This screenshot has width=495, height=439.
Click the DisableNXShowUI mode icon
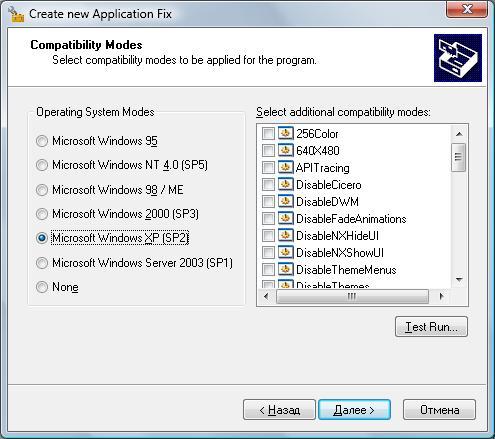tap(285, 252)
